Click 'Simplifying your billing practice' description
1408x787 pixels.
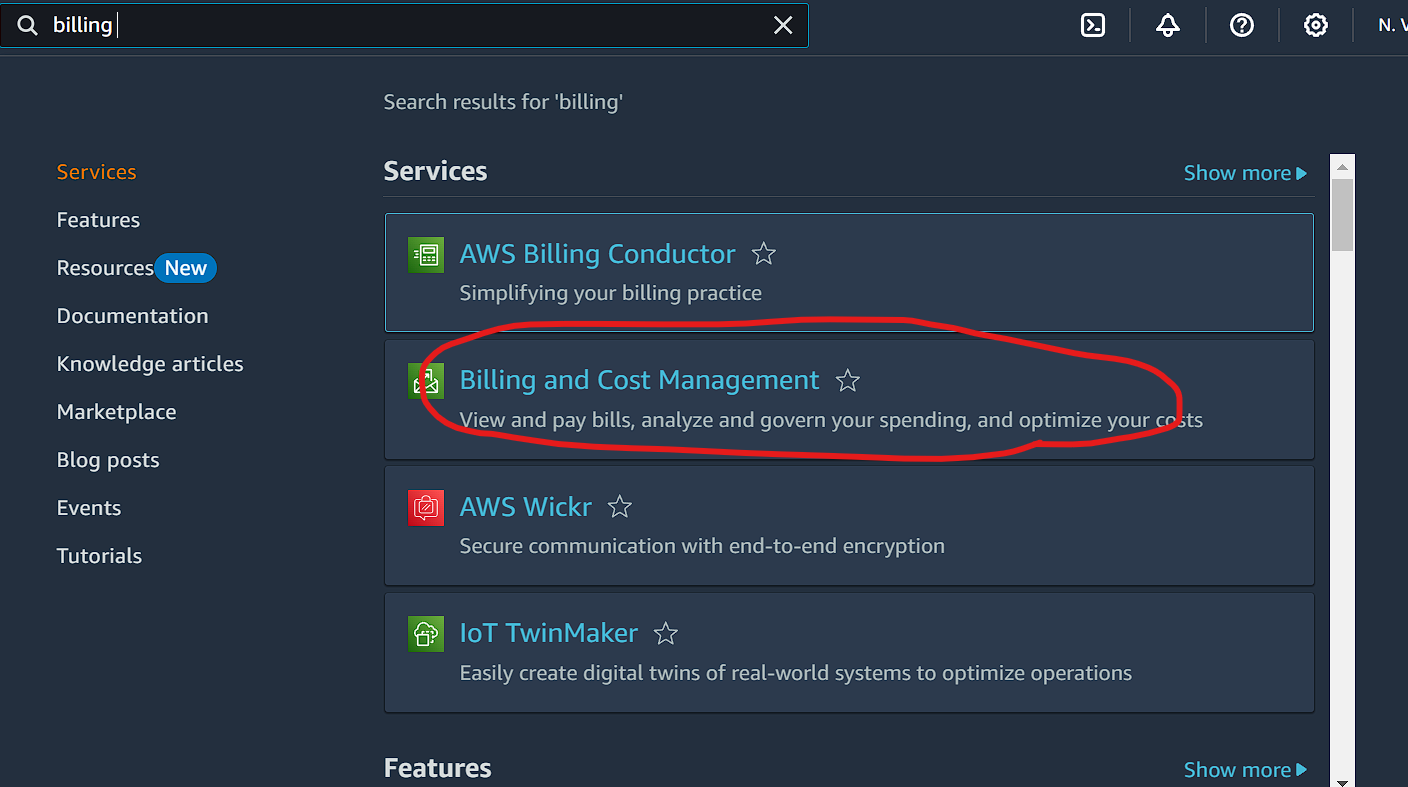click(610, 293)
